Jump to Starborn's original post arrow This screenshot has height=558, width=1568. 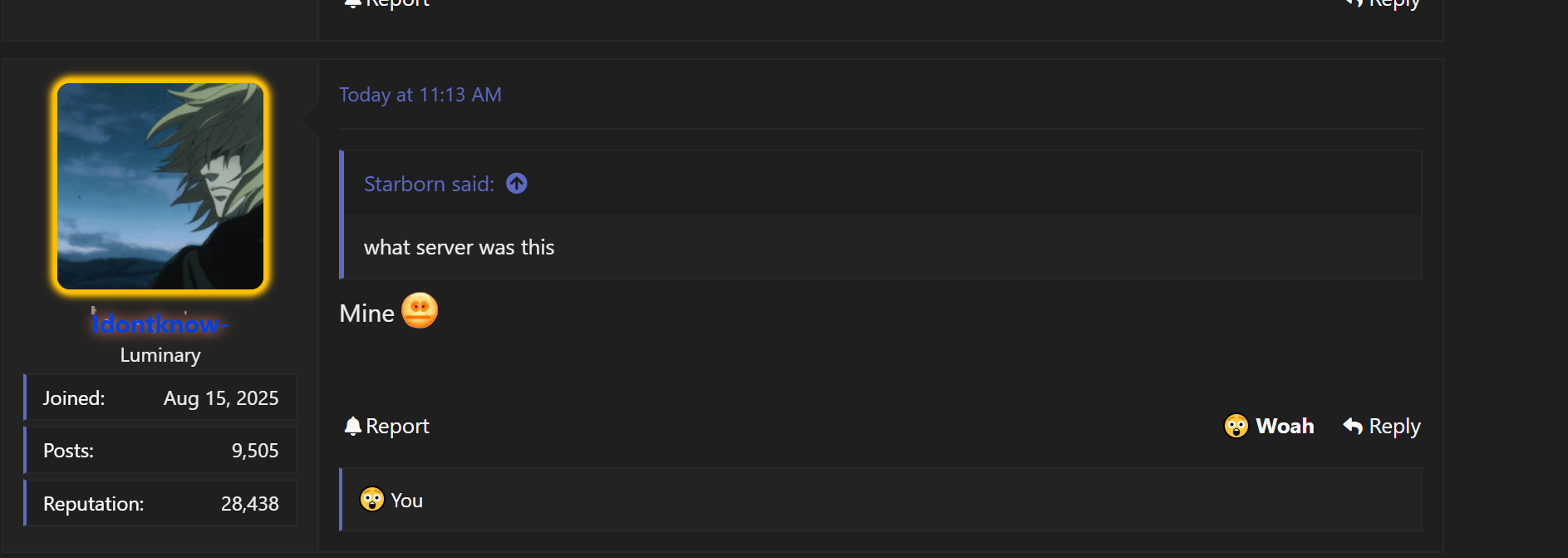pyautogui.click(x=517, y=183)
